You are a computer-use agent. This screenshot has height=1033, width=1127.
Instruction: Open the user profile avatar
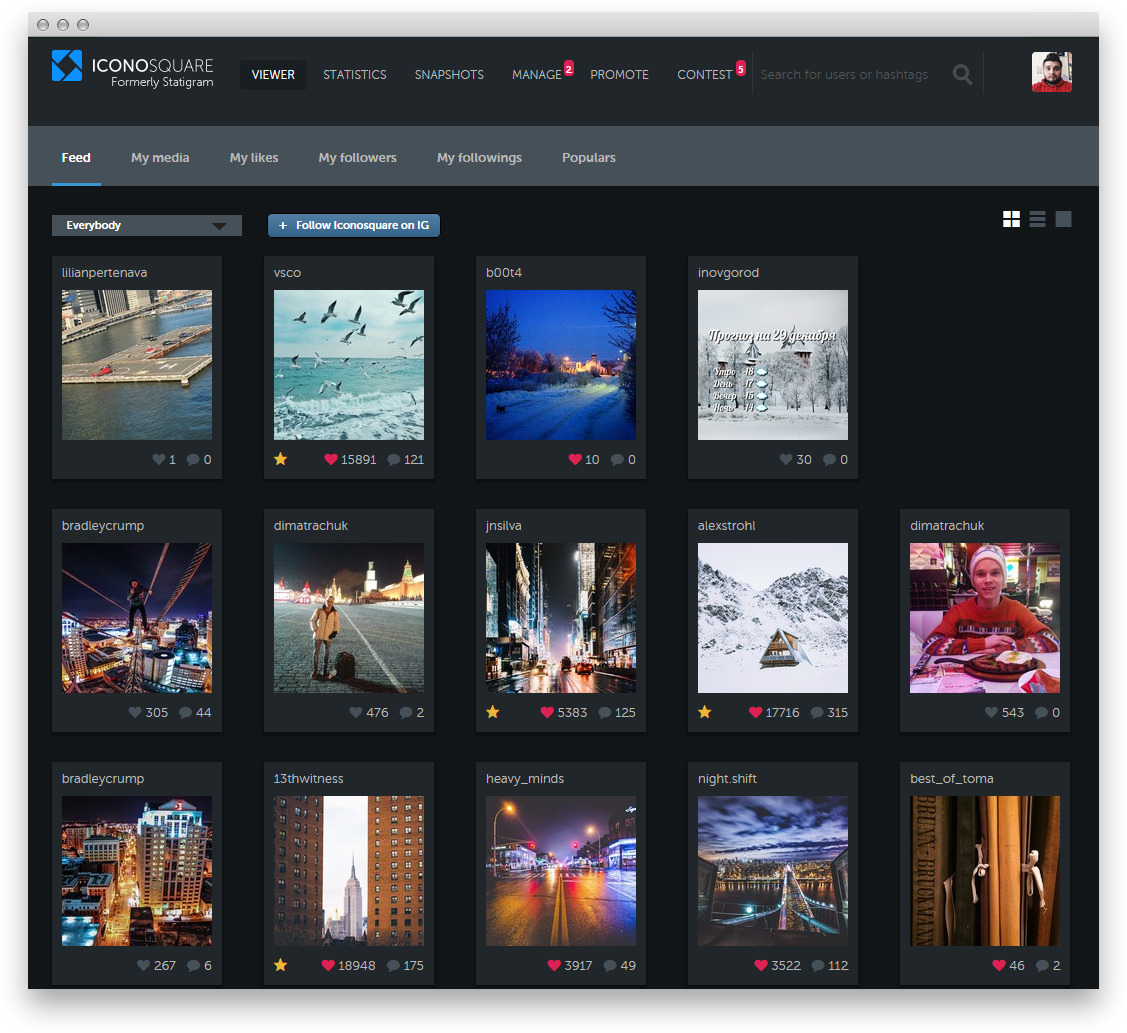coord(1052,72)
